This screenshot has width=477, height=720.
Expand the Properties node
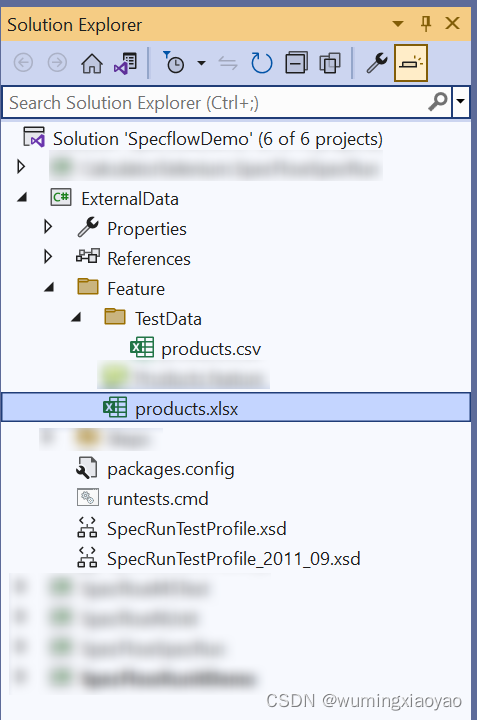point(48,227)
